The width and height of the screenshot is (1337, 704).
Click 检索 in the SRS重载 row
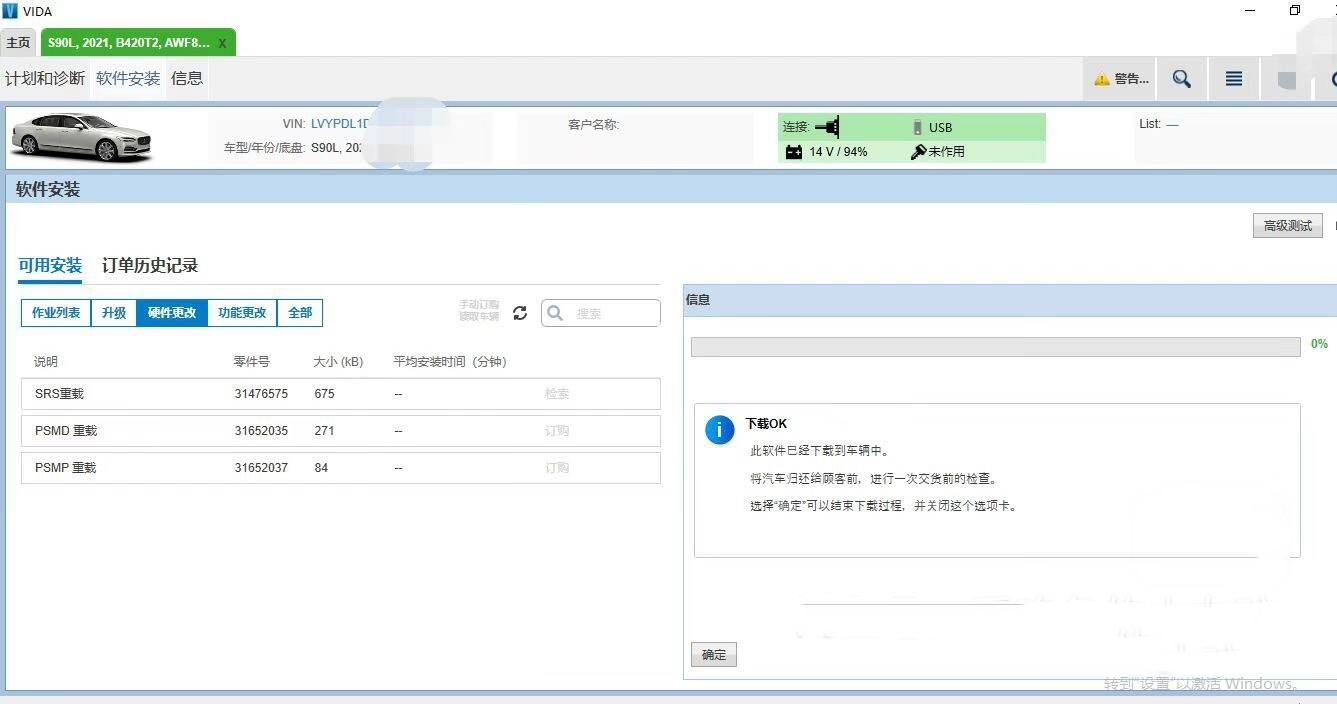(557, 394)
